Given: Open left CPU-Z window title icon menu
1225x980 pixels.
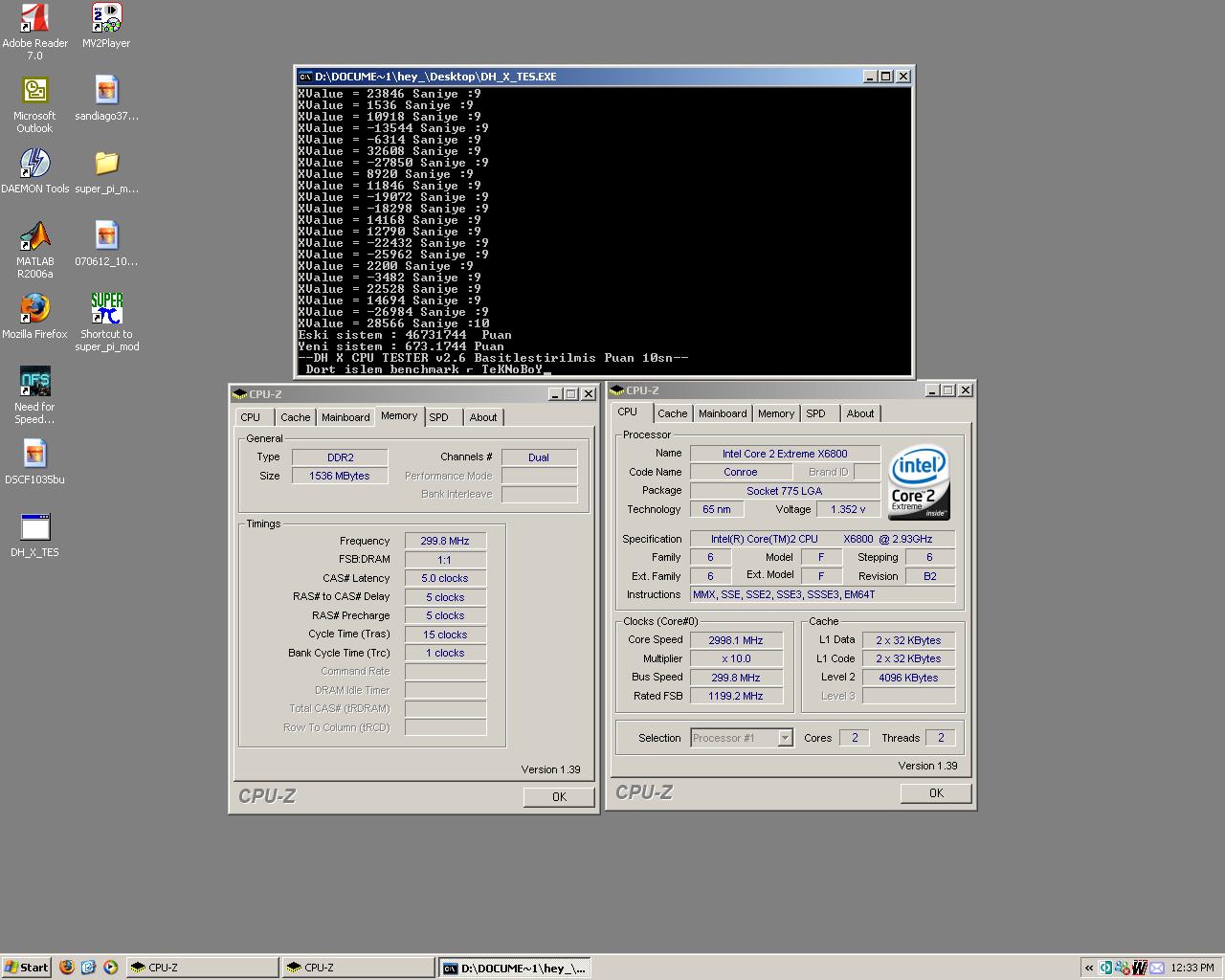Looking at the screenshot, I should (240, 394).
